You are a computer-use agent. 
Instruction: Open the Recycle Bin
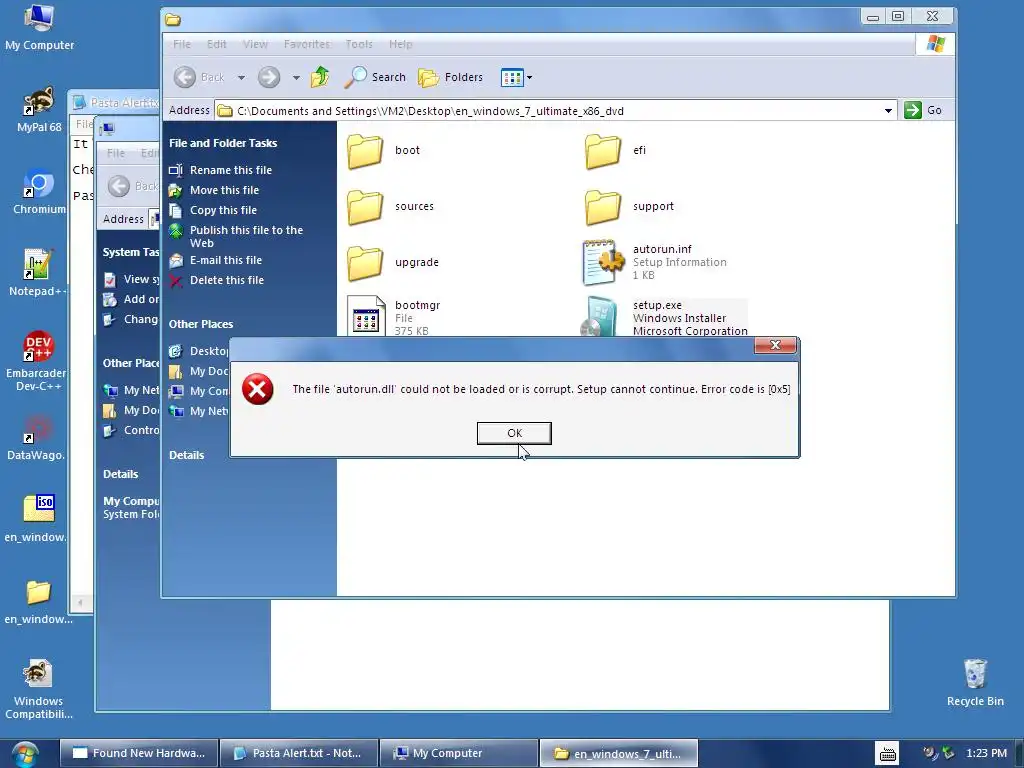[x=975, y=682]
